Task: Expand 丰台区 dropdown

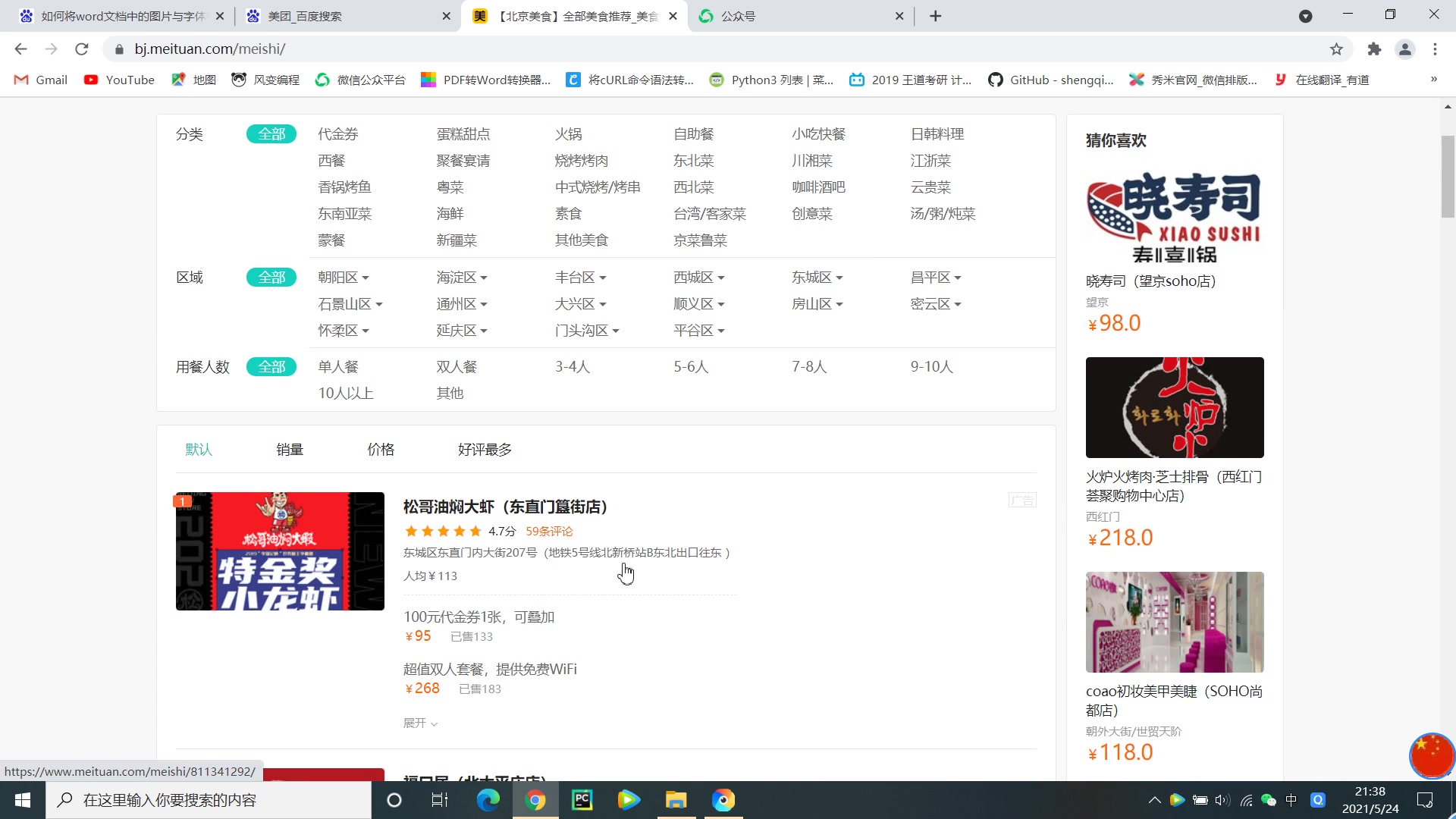Action: click(x=580, y=278)
